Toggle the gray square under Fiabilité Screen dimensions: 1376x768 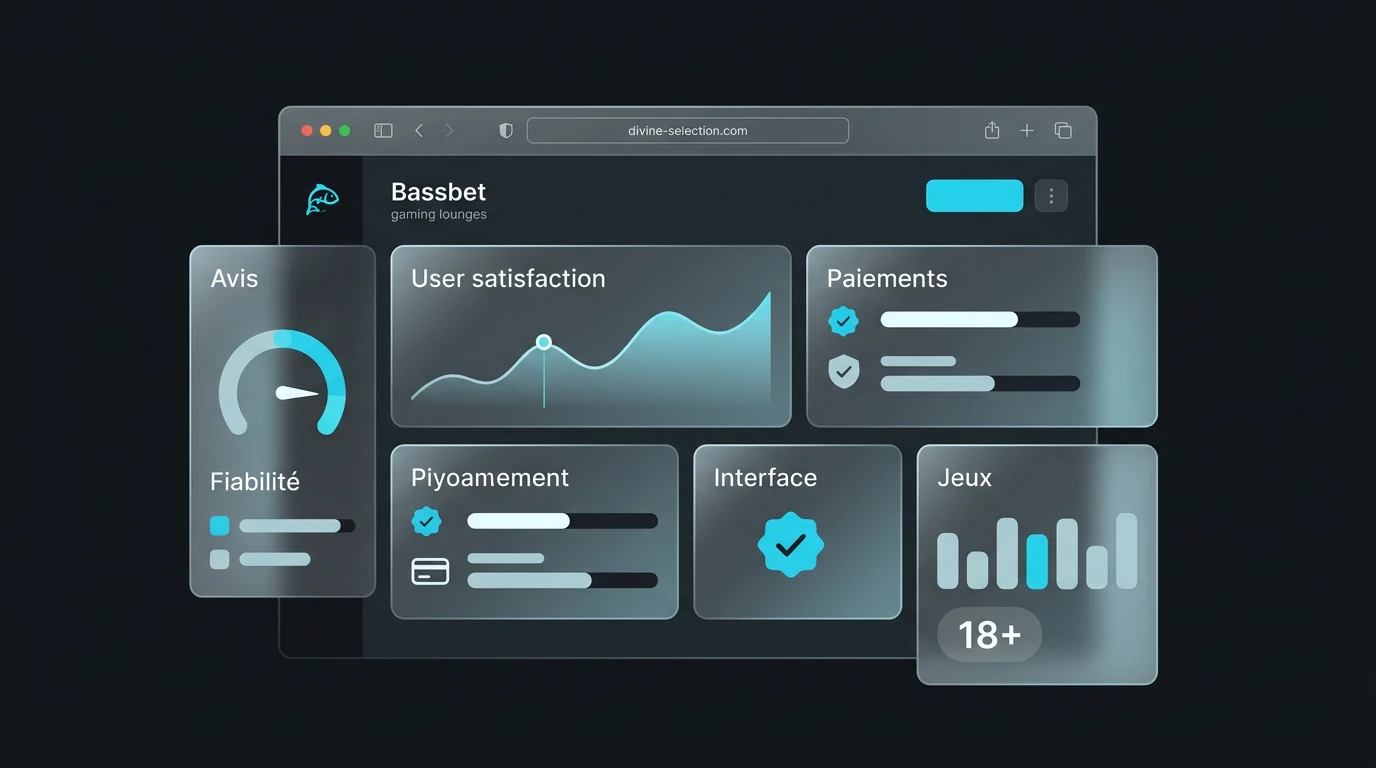click(x=220, y=559)
